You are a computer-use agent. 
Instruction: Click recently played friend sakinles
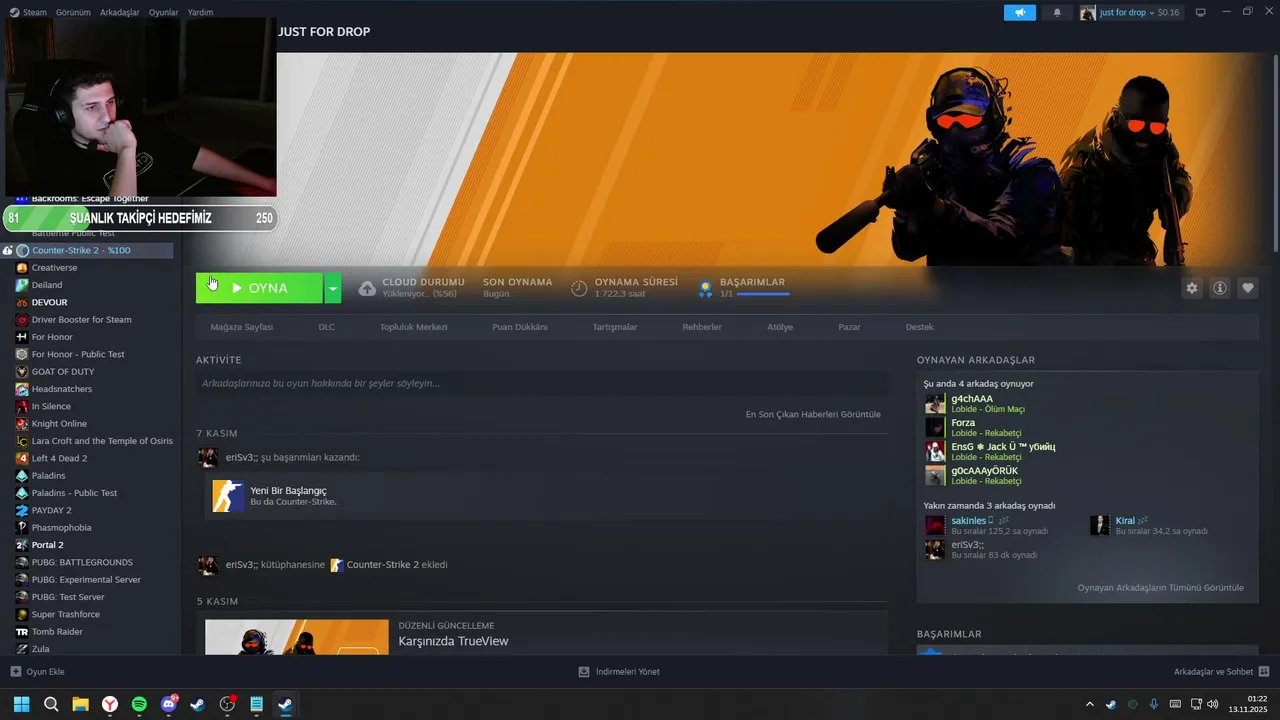tap(968, 521)
